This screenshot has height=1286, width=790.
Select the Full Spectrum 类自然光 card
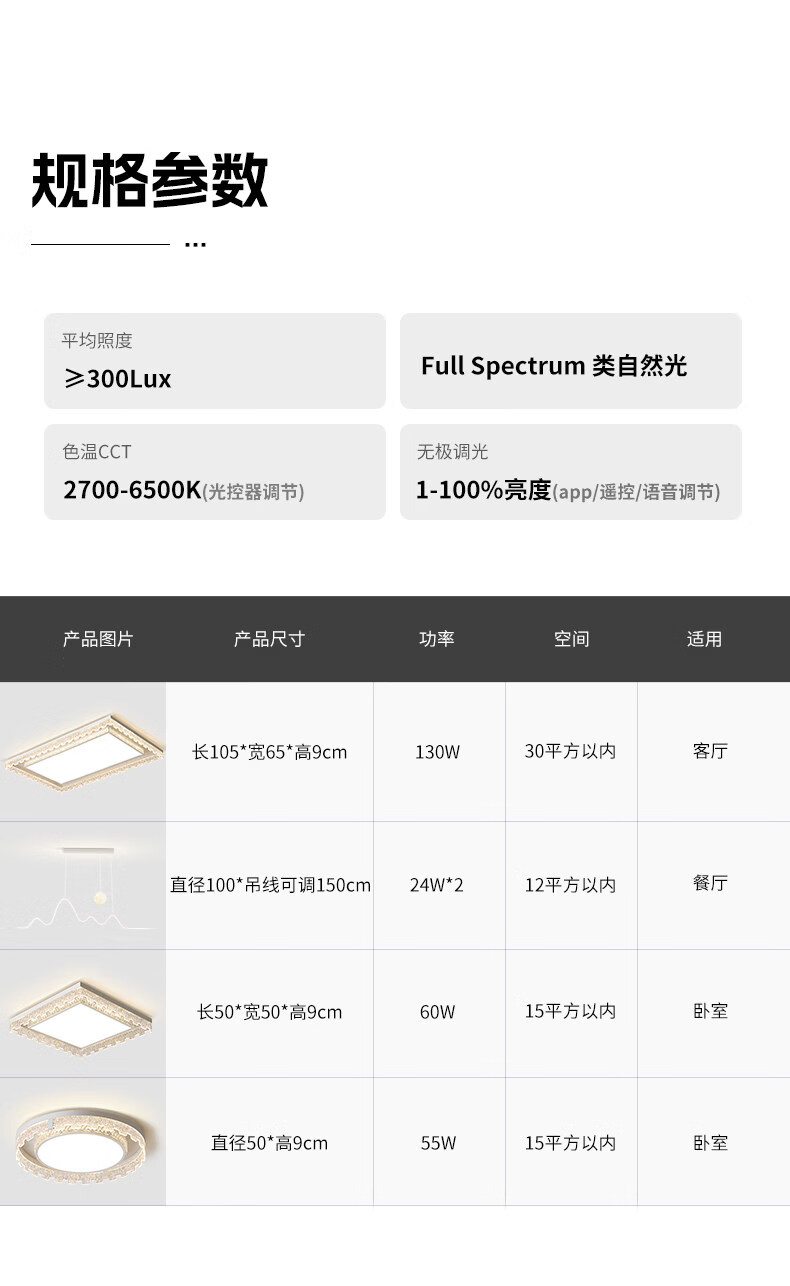point(570,361)
